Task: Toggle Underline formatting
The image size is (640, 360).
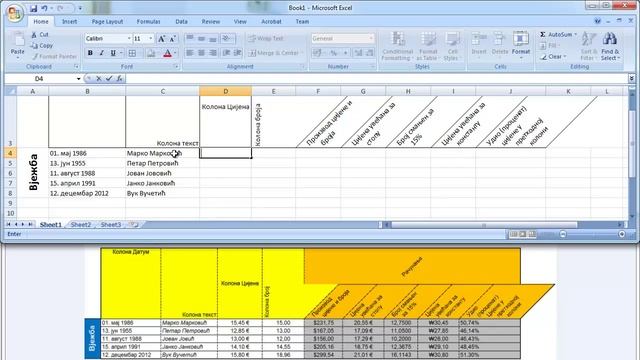Action: (x=113, y=53)
